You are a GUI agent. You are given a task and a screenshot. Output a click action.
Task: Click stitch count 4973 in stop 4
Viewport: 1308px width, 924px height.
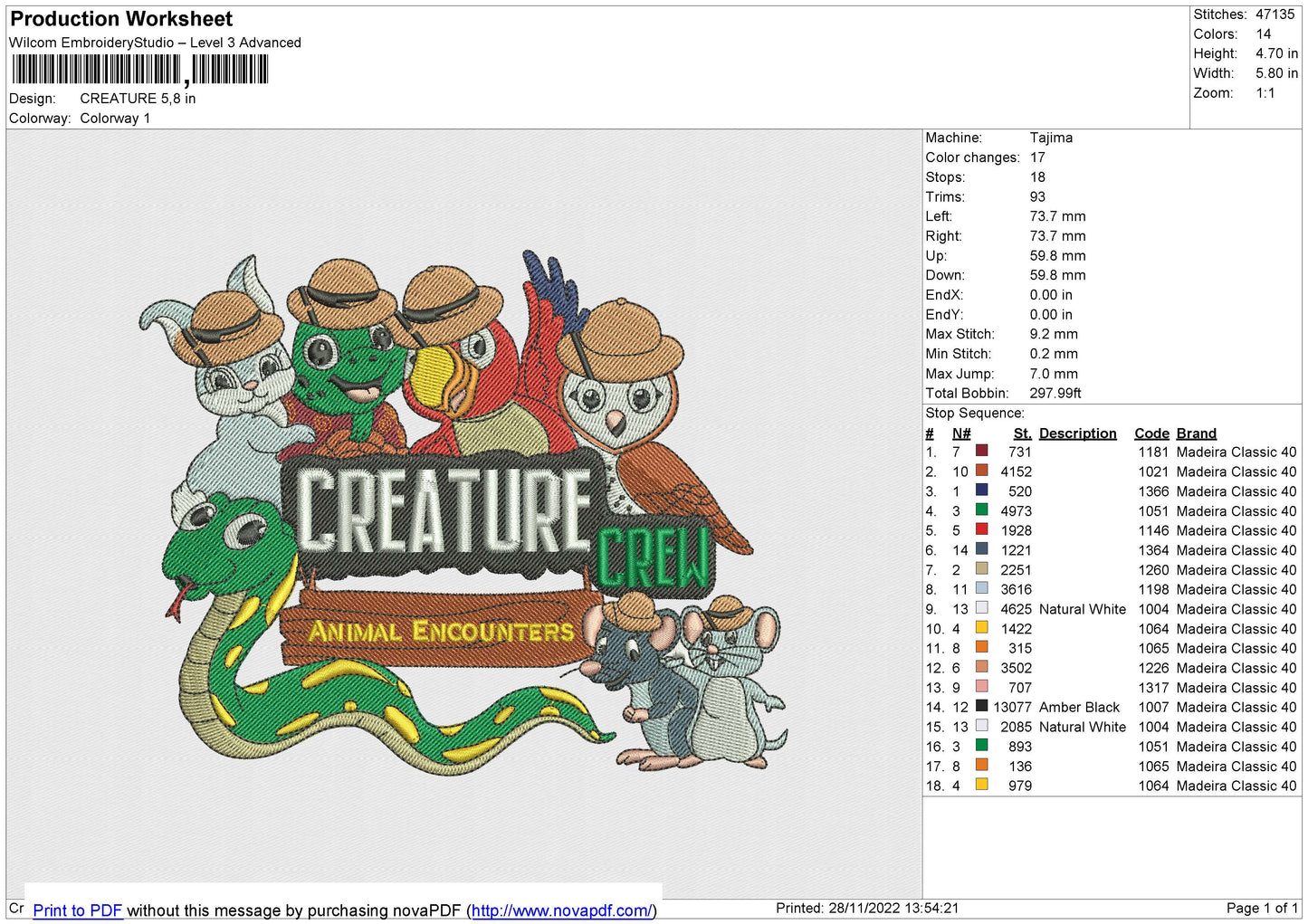point(1016,510)
